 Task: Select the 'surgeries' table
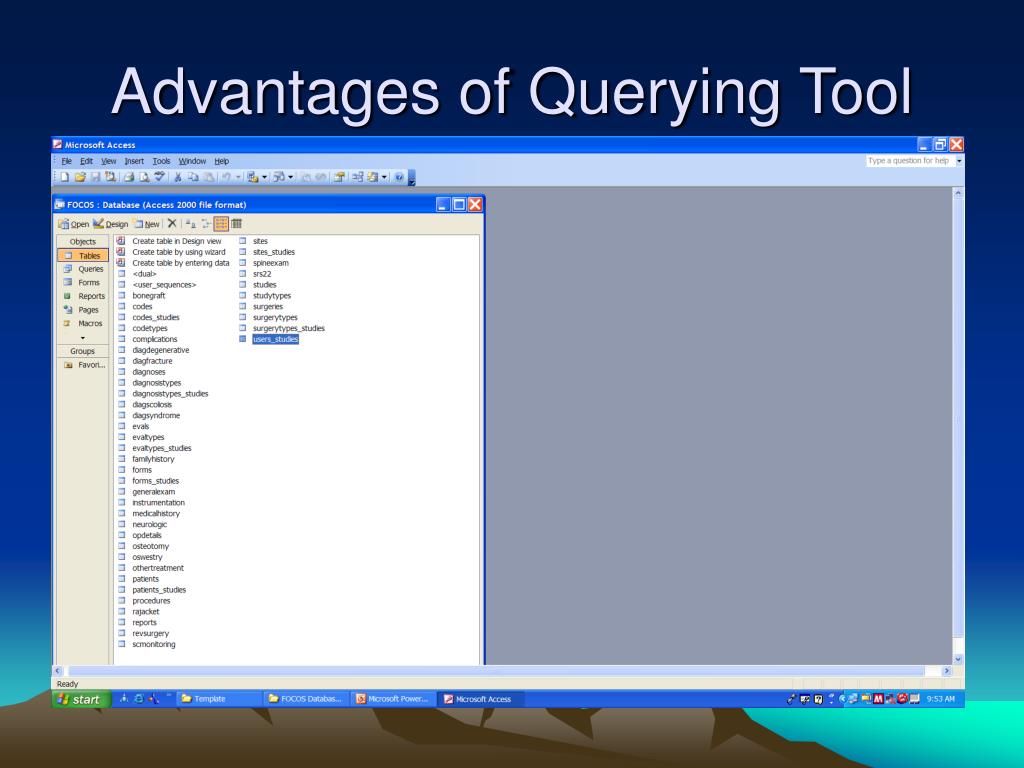(x=261, y=307)
